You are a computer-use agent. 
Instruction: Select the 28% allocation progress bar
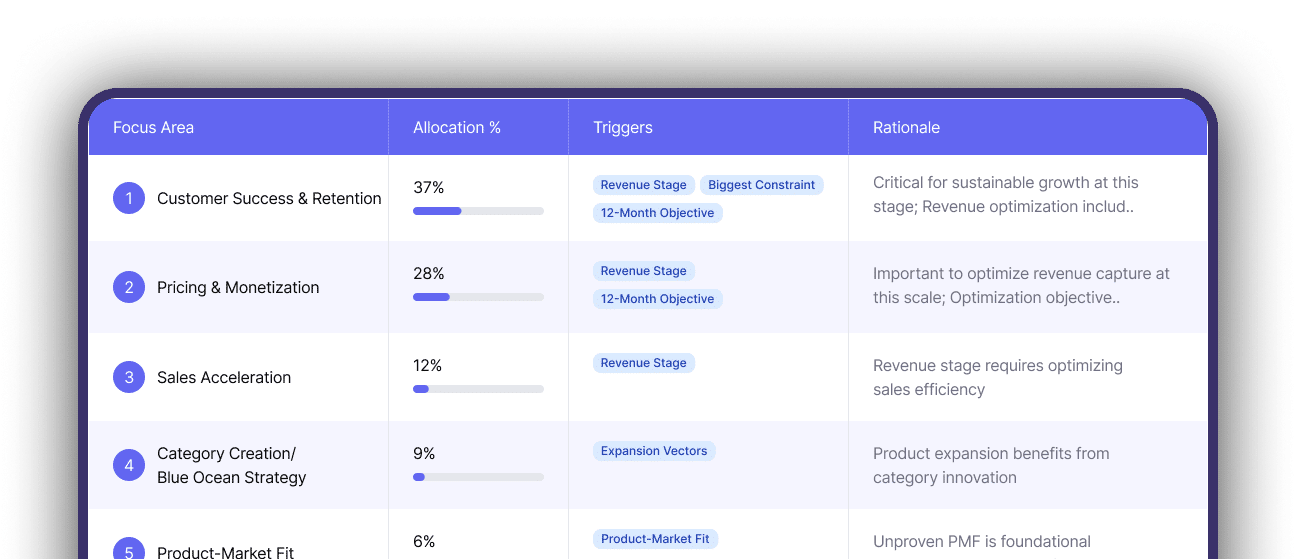click(478, 297)
